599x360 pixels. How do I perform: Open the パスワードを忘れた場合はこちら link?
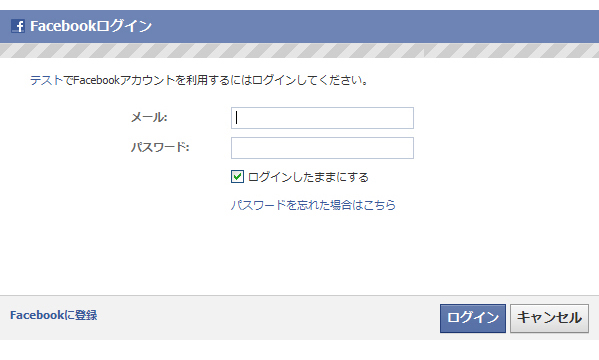tap(313, 205)
